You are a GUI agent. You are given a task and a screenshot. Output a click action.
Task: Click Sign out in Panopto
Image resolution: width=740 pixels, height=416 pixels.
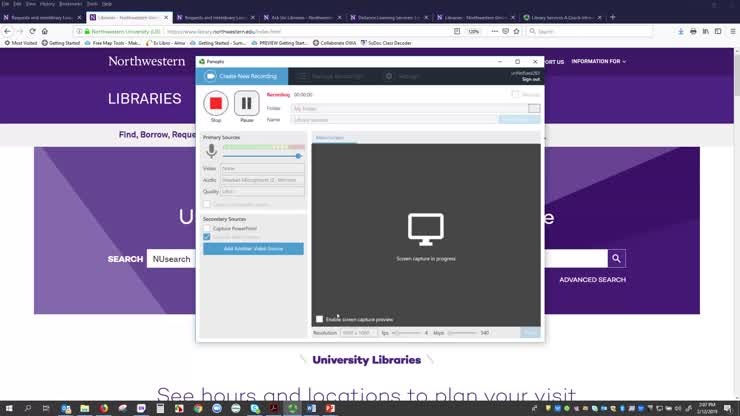(531, 79)
